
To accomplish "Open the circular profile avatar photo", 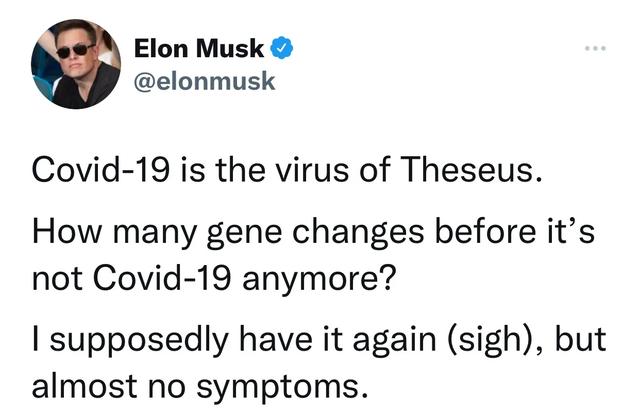I will (x=76, y=64).
